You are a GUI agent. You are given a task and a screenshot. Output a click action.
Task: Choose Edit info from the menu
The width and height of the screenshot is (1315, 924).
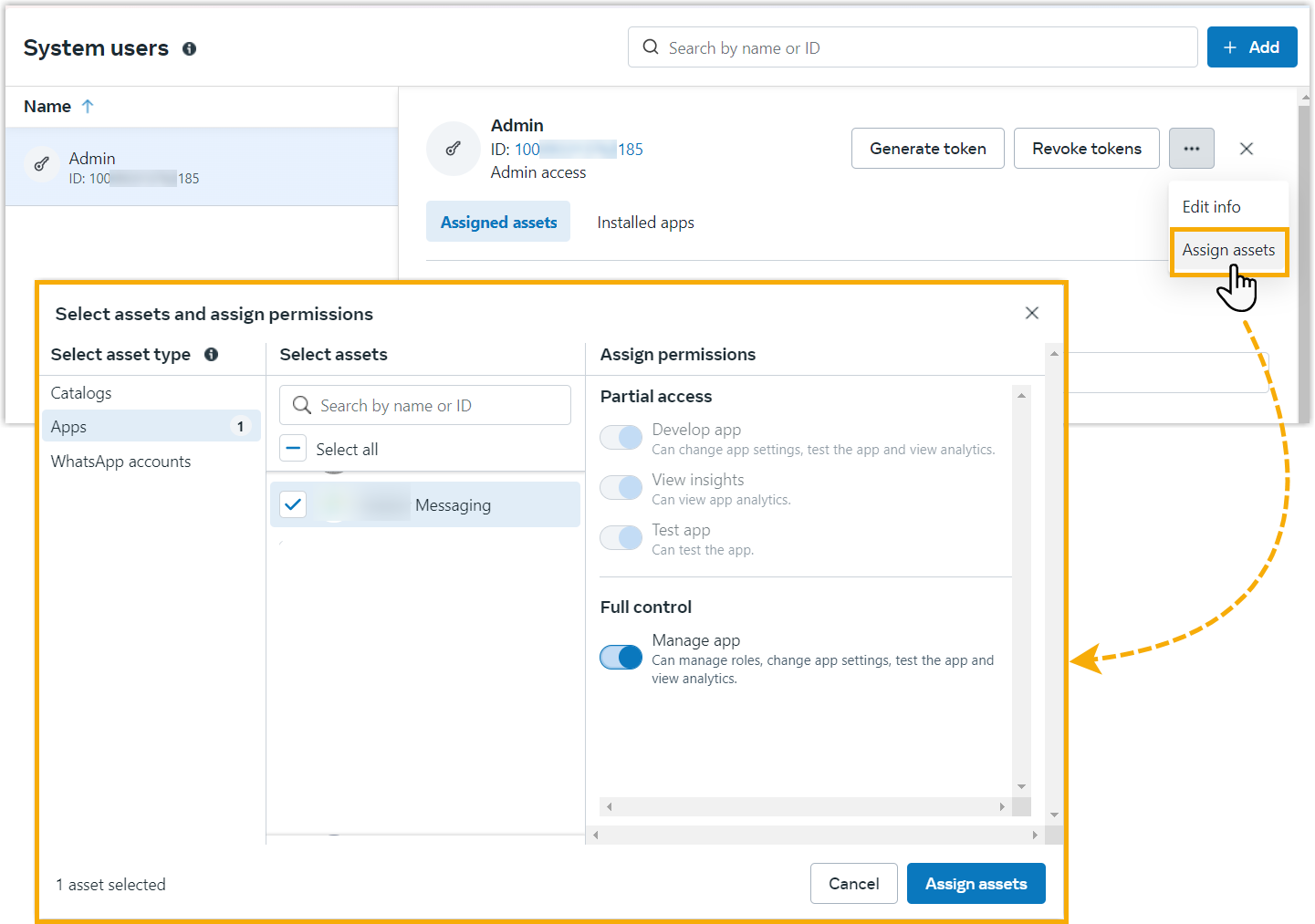[x=1211, y=207]
